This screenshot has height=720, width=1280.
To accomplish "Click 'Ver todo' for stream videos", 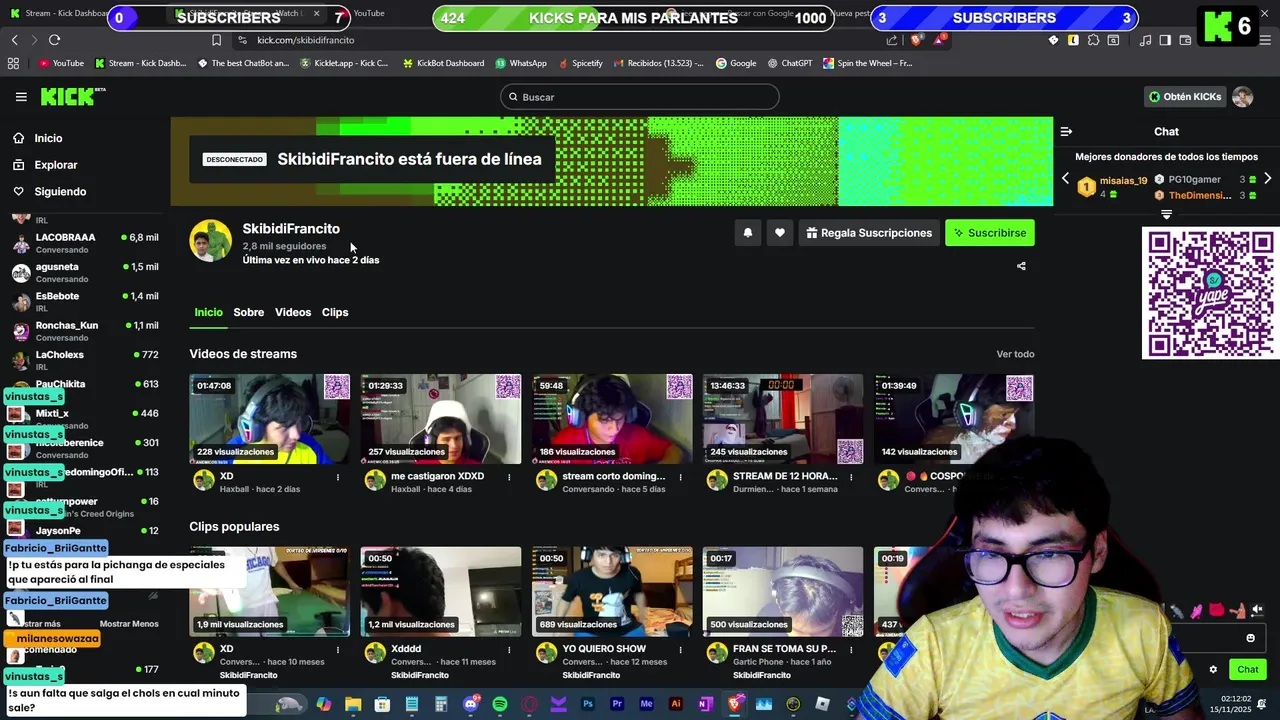I will click(x=1015, y=354).
